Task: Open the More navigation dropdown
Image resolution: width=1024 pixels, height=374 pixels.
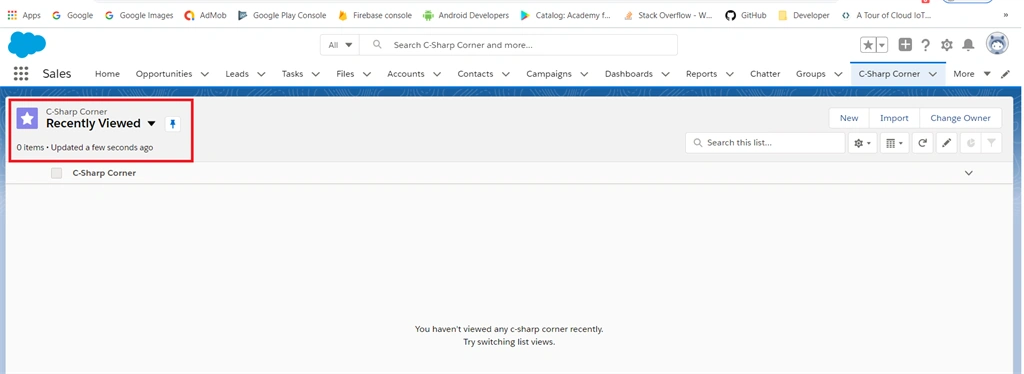Action: [972, 74]
